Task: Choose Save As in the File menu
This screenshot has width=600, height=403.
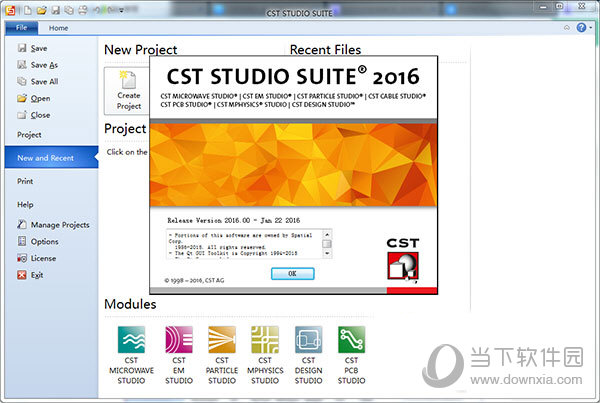Action: coord(38,65)
